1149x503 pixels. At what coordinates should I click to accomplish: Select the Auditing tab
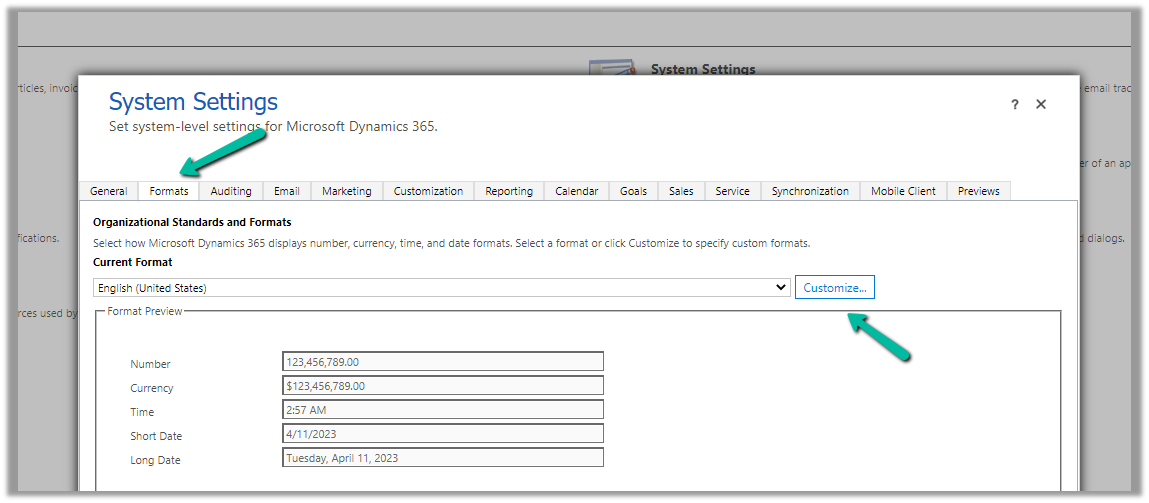[x=231, y=191]
